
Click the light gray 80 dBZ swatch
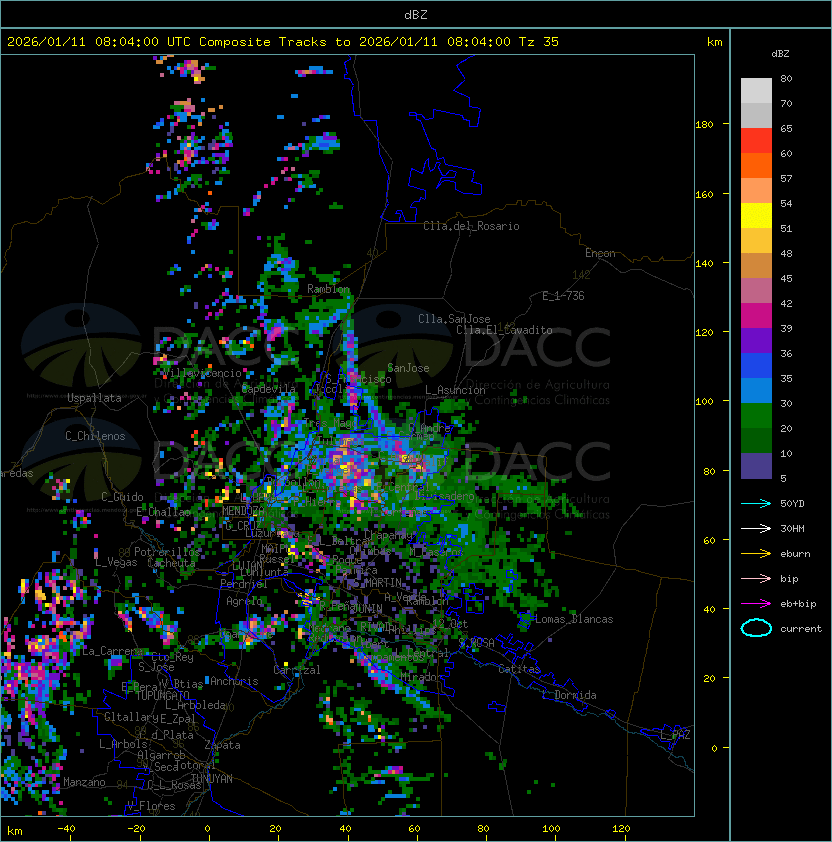point(756,91)
